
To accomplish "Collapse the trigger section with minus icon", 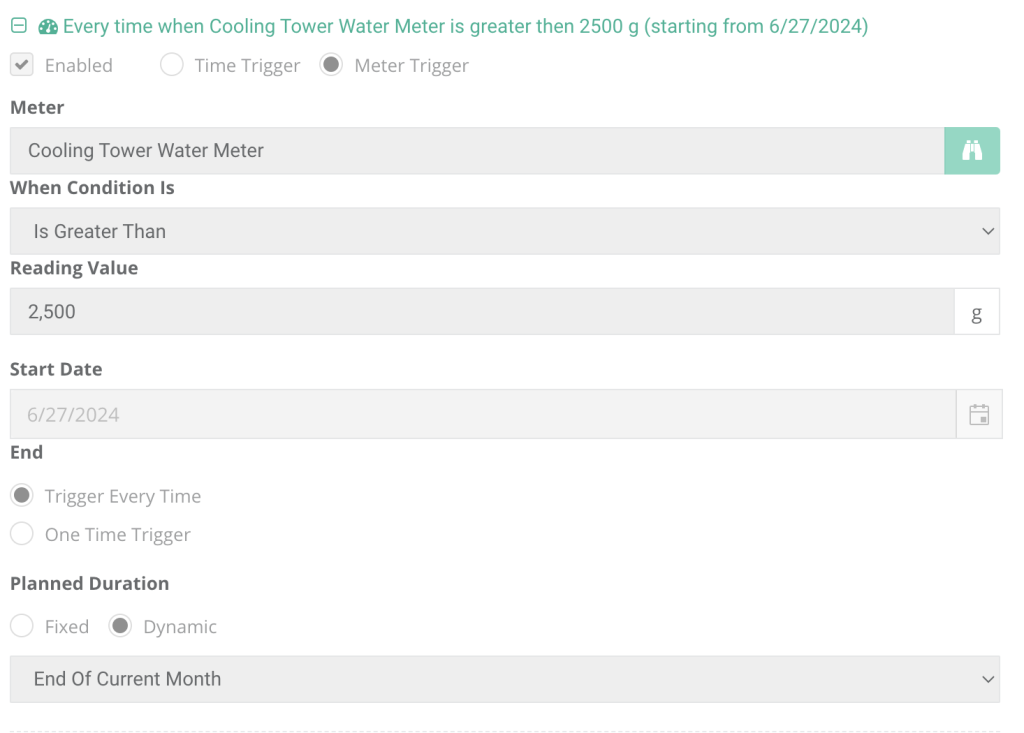I will click(18, 27).
